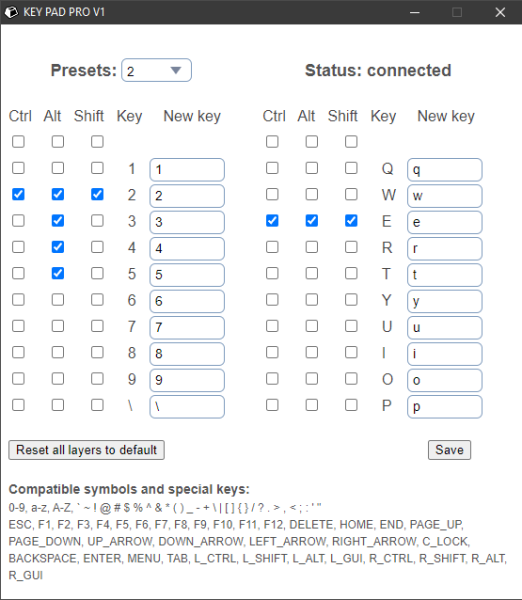Uncheck Alt checkbox for key 3
522x600 pixels.
(x=58, y=221)
